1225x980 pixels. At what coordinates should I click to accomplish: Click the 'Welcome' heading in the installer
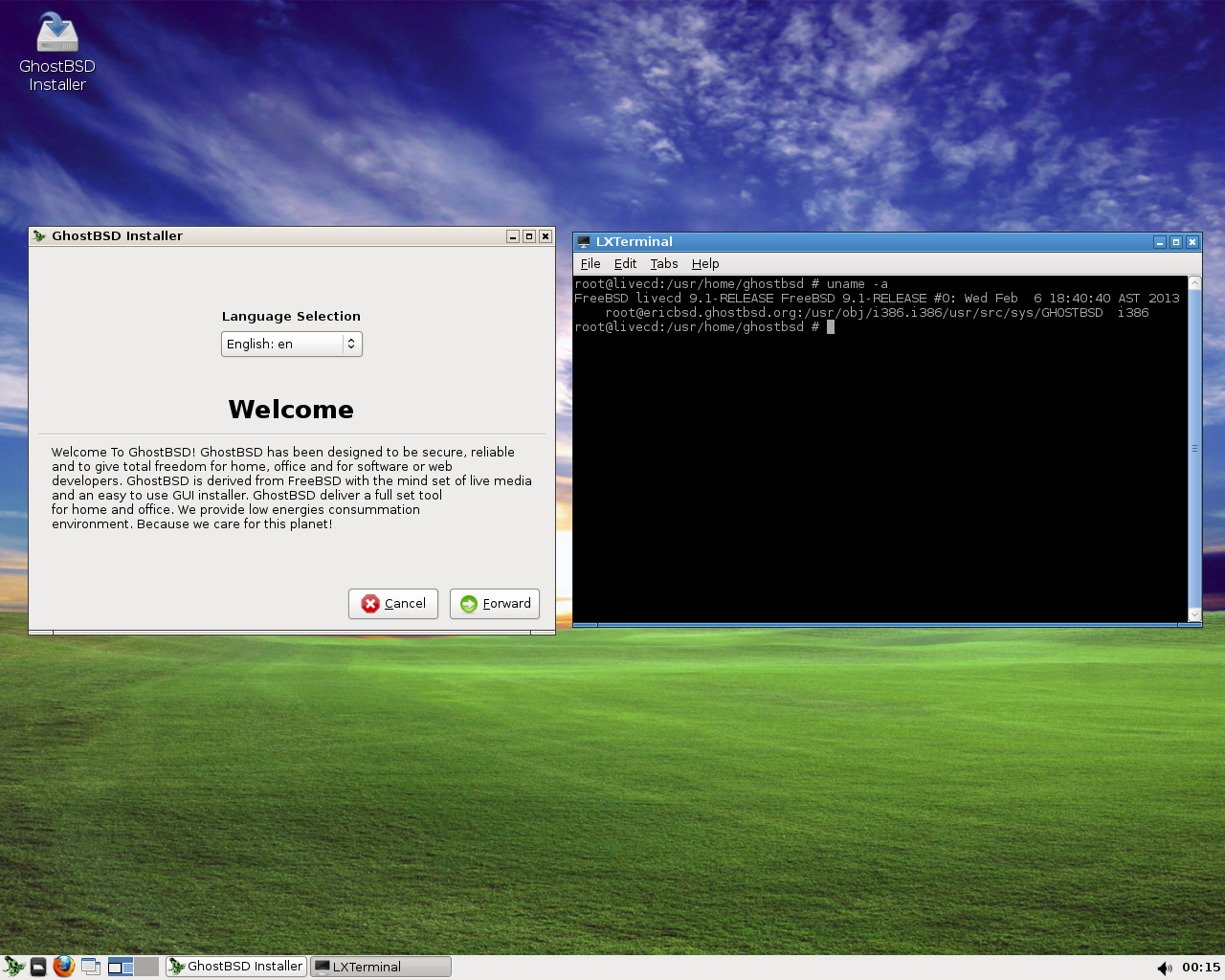pos(291,410)
